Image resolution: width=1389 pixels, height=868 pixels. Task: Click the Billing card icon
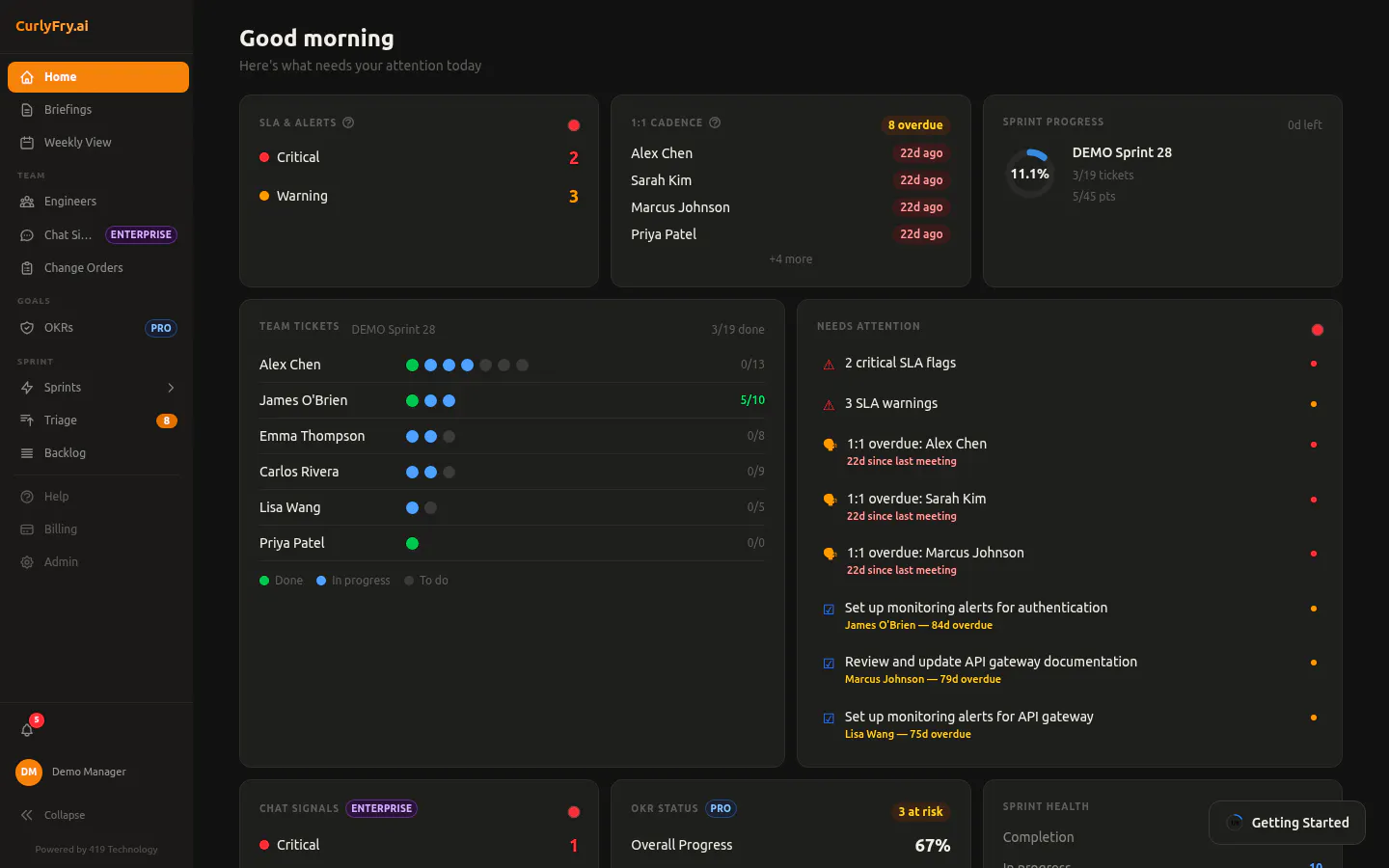27,529
